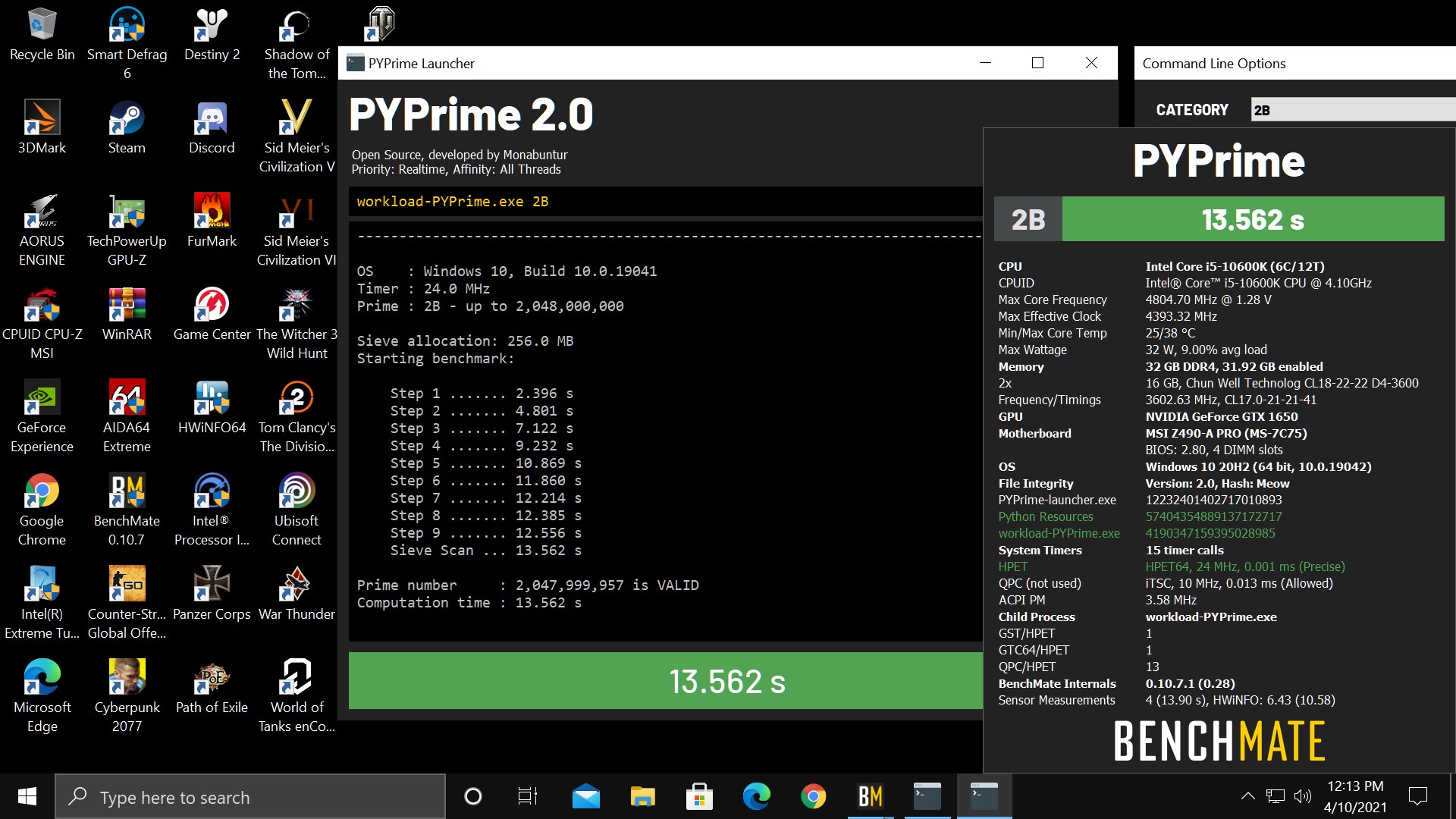The image size is (1456, 819).
Task: Click the green 13.562 s result bar in PYPrime Launcher
Action: [666, 681]
